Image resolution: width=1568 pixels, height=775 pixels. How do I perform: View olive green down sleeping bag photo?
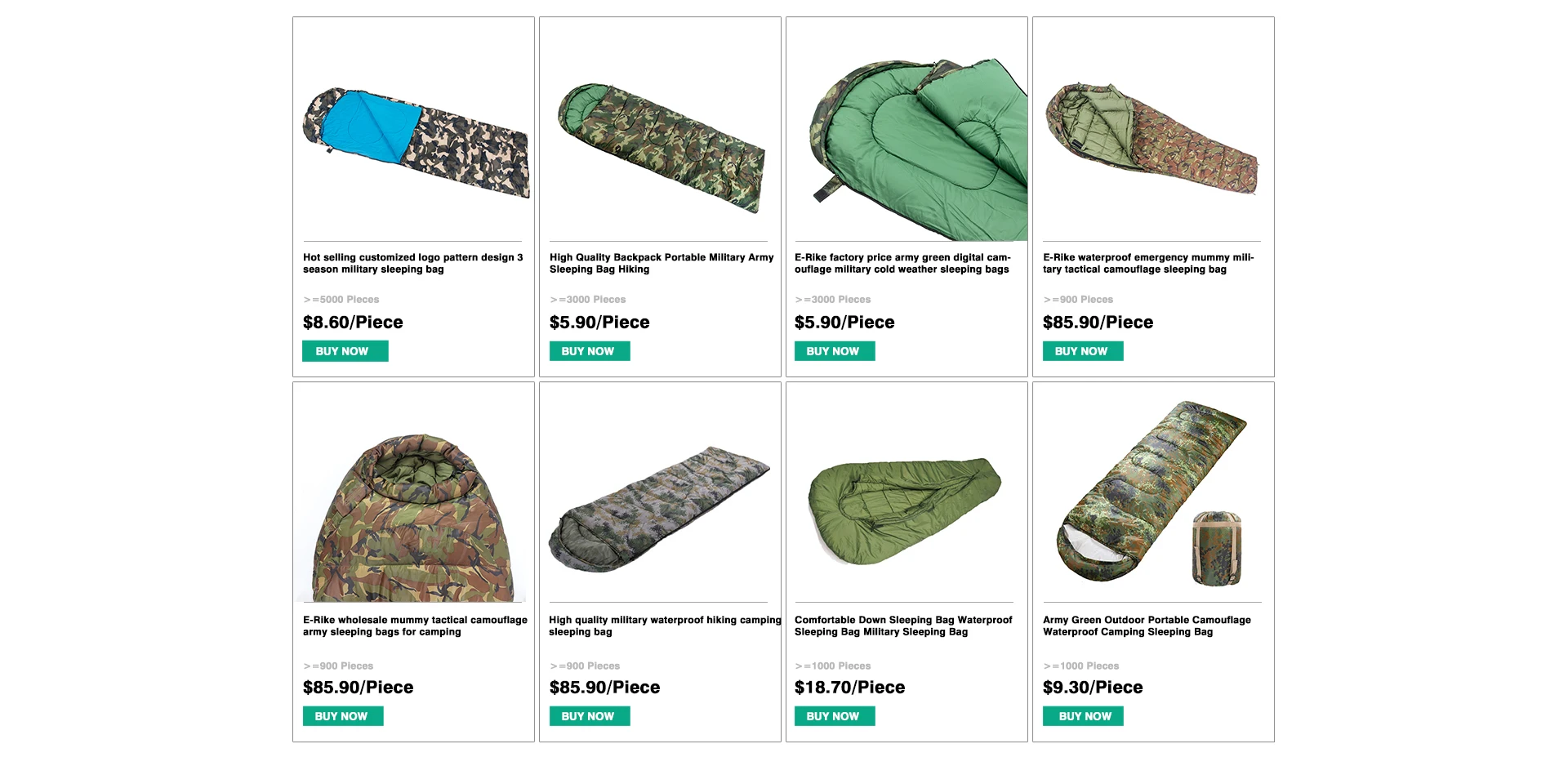[905, 510]
